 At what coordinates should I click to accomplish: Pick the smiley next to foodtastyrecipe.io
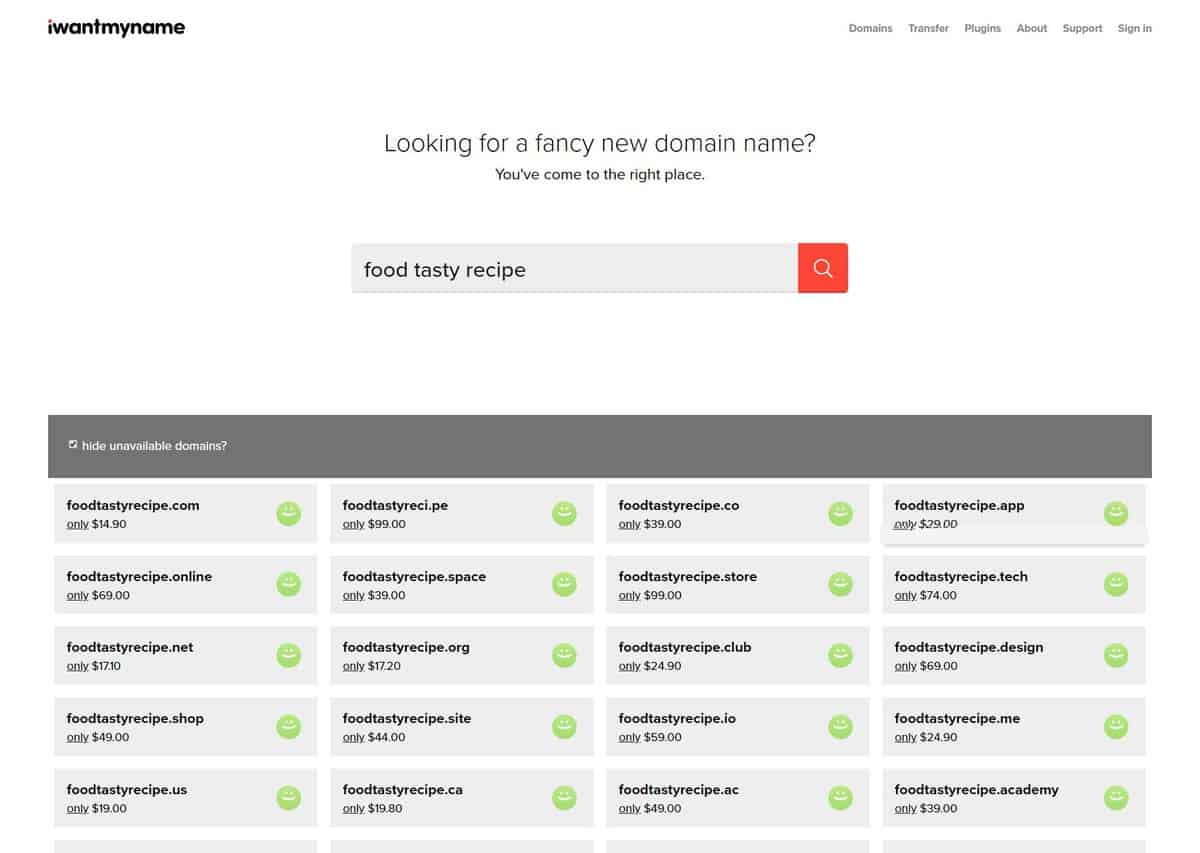click(840, 727)
